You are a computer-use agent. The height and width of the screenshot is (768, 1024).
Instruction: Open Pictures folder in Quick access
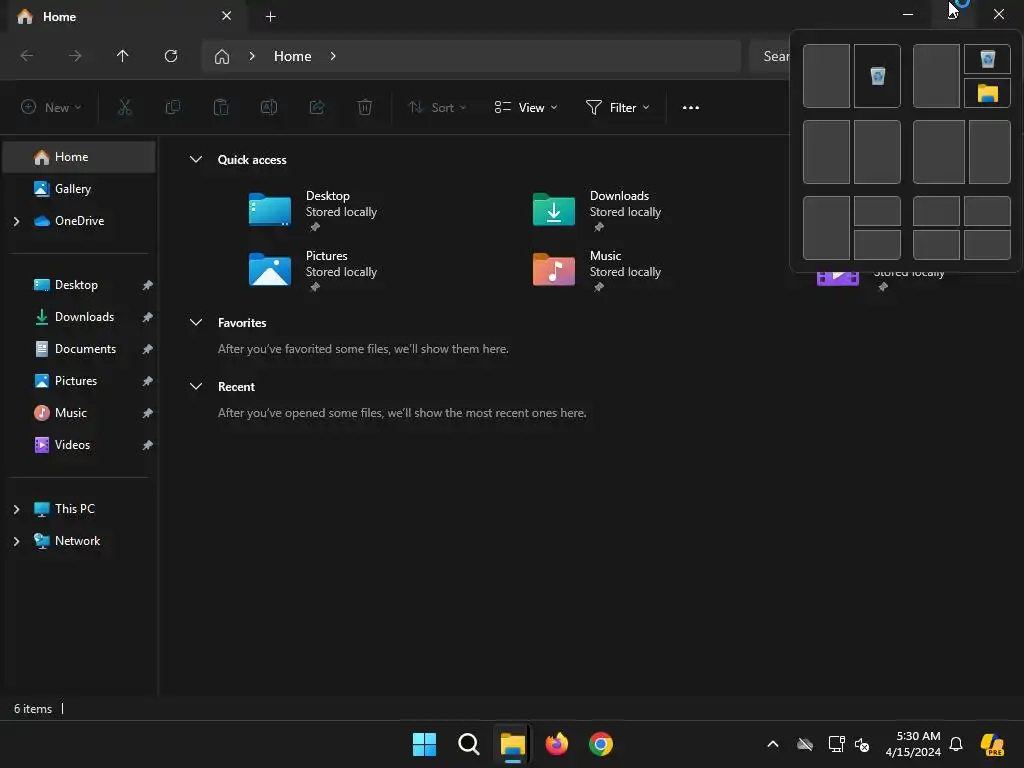(x=313, y=270)
